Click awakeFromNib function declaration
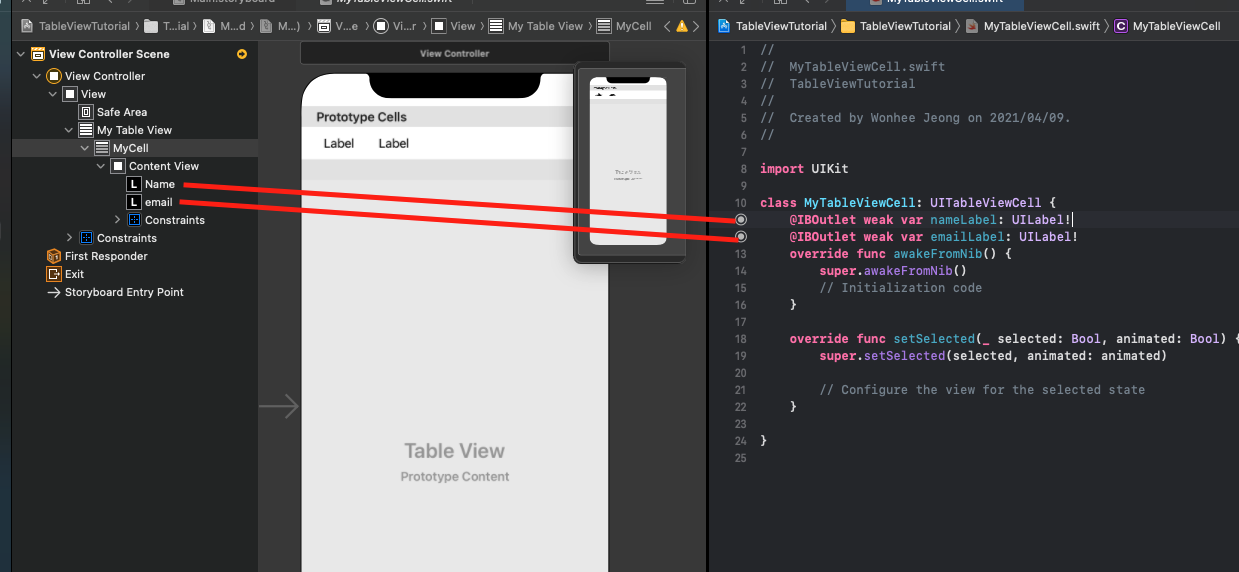The image size is (1239, 572). (901, 254)
